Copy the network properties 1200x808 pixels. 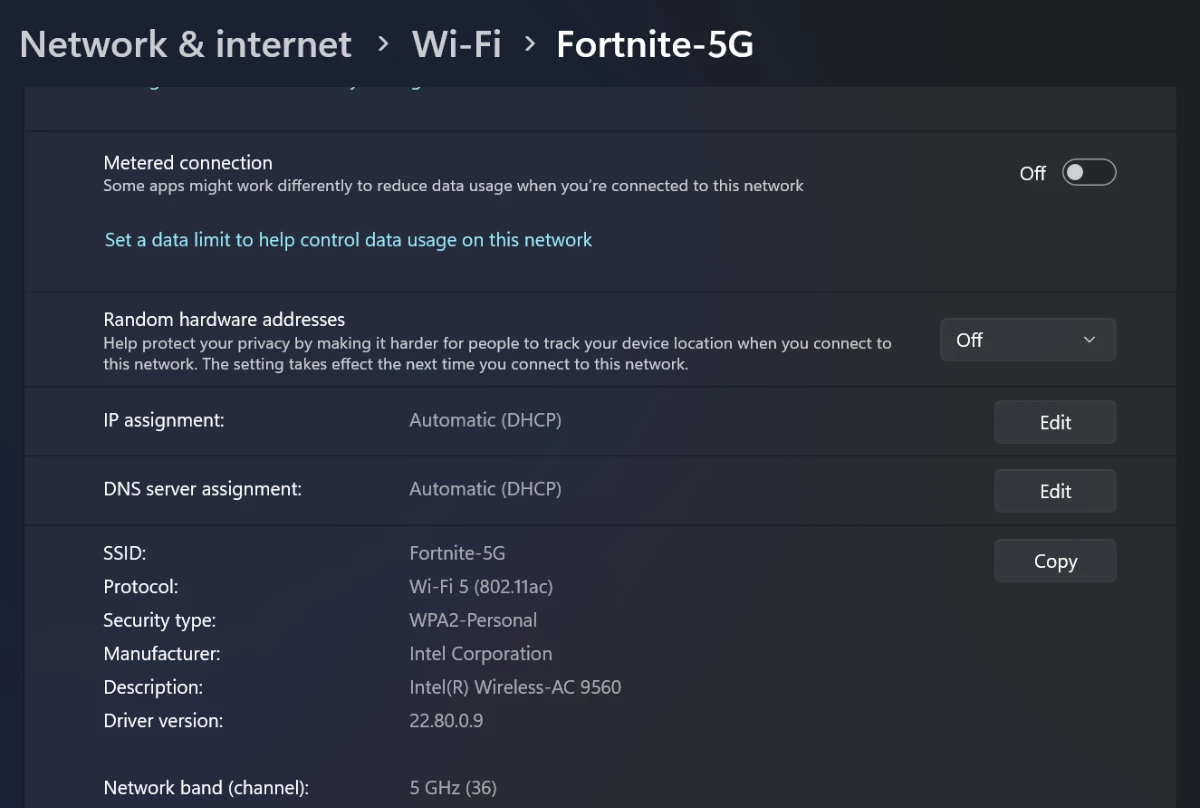[x=1055, y=561]
